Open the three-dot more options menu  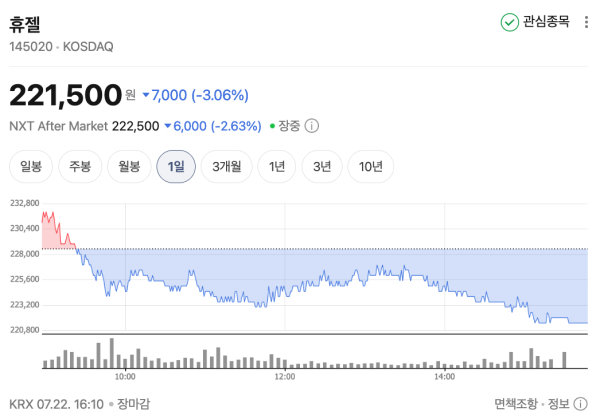coord(586,22)
